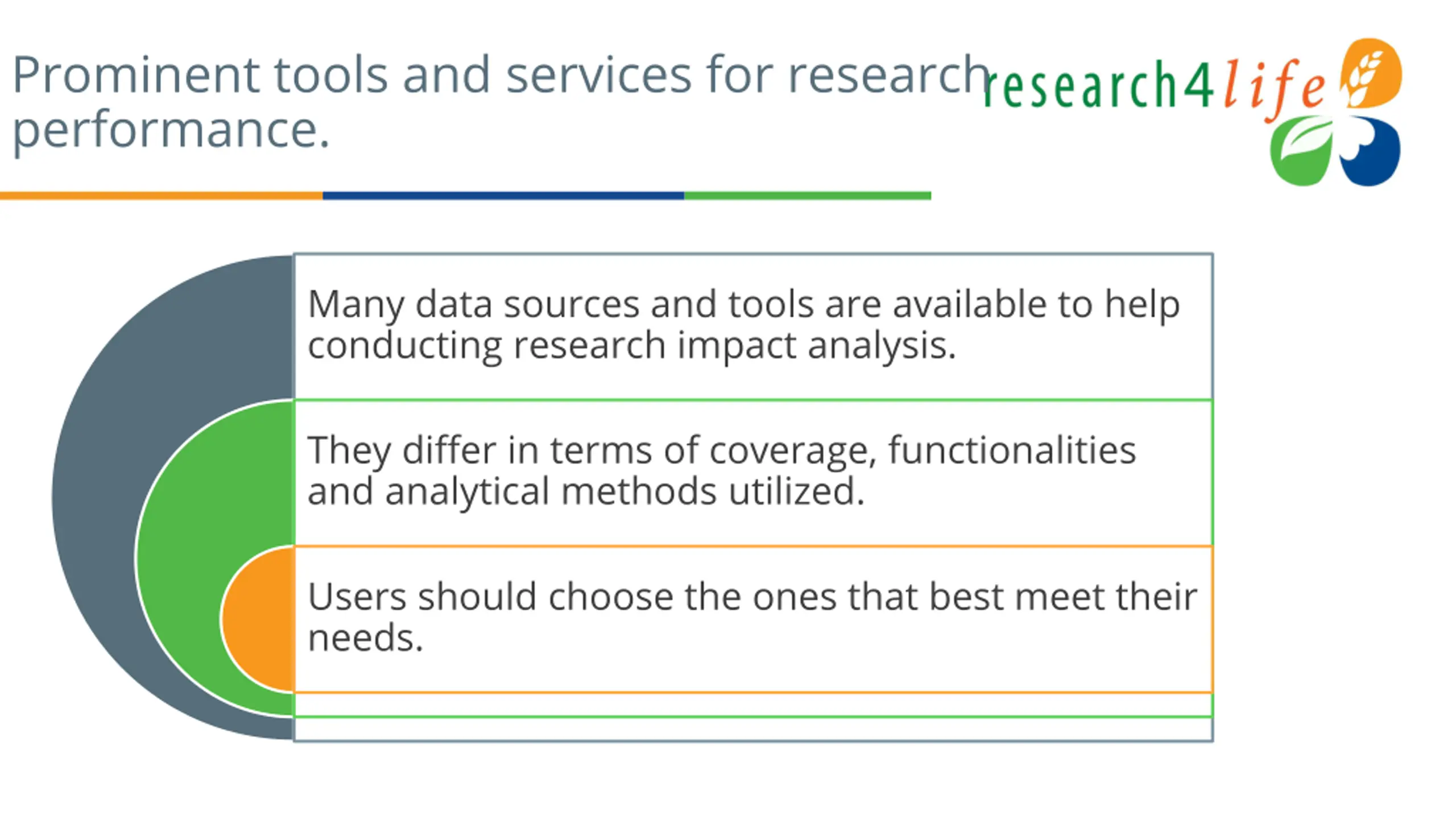Image resolution: width=1456 pixels, height=819 pixels.
Task: Pick the green segment of the divider line
Action: tap(808, 196)
